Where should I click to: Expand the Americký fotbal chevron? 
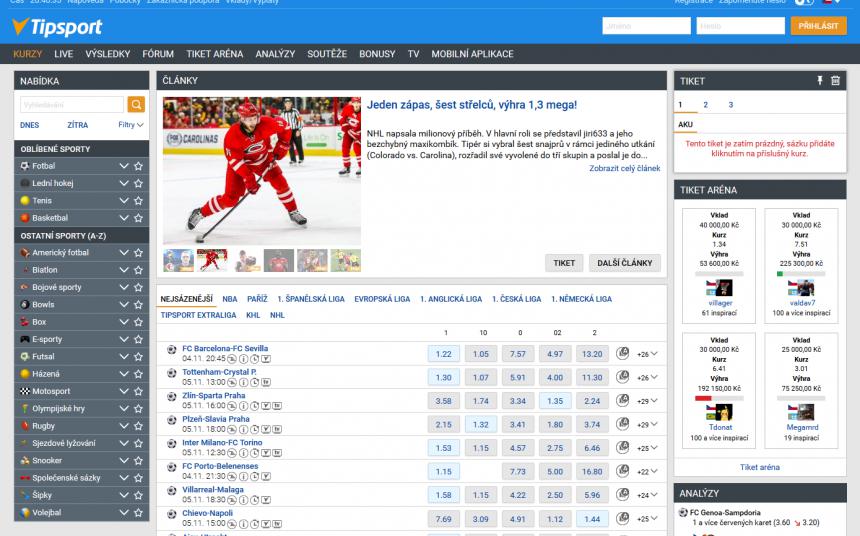pos(124,252)
